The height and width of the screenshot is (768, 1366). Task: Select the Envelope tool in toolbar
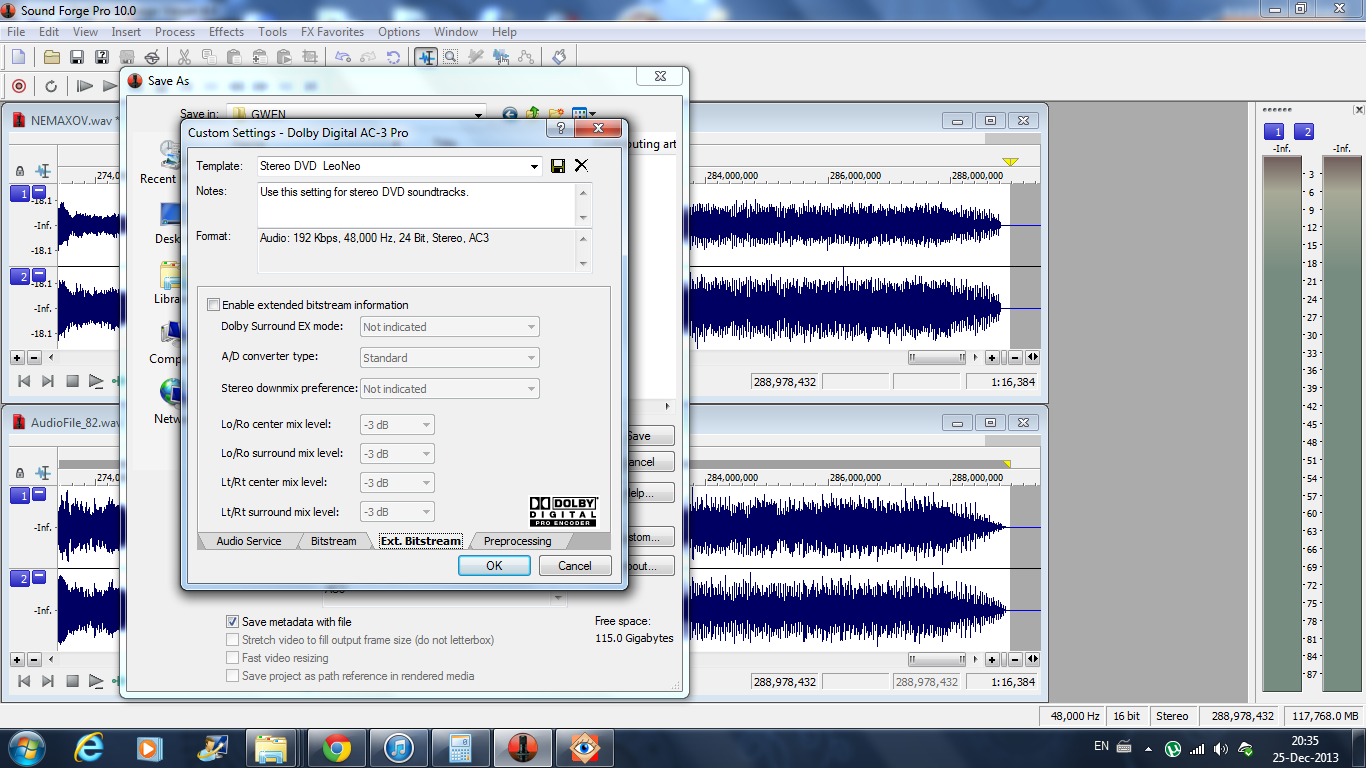click(x=526, y=57)
